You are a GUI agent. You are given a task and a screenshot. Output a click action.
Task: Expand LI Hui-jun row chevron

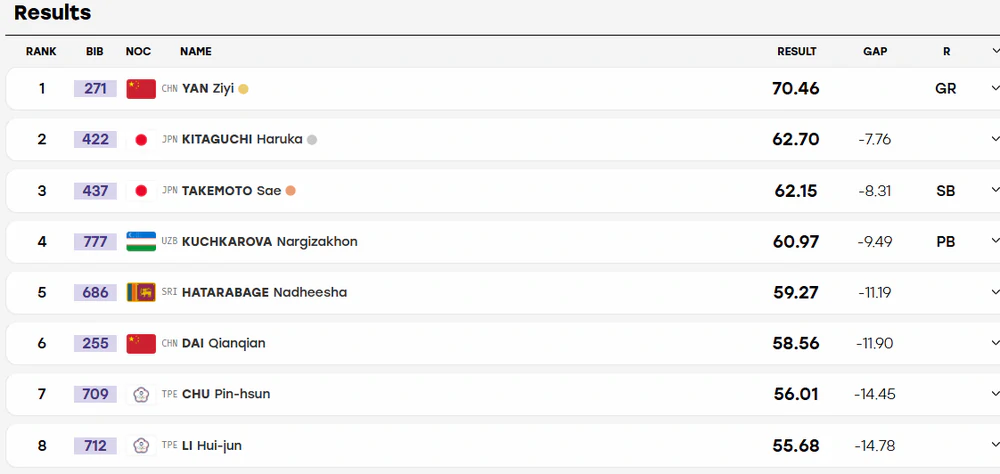(x=995, y=445)
